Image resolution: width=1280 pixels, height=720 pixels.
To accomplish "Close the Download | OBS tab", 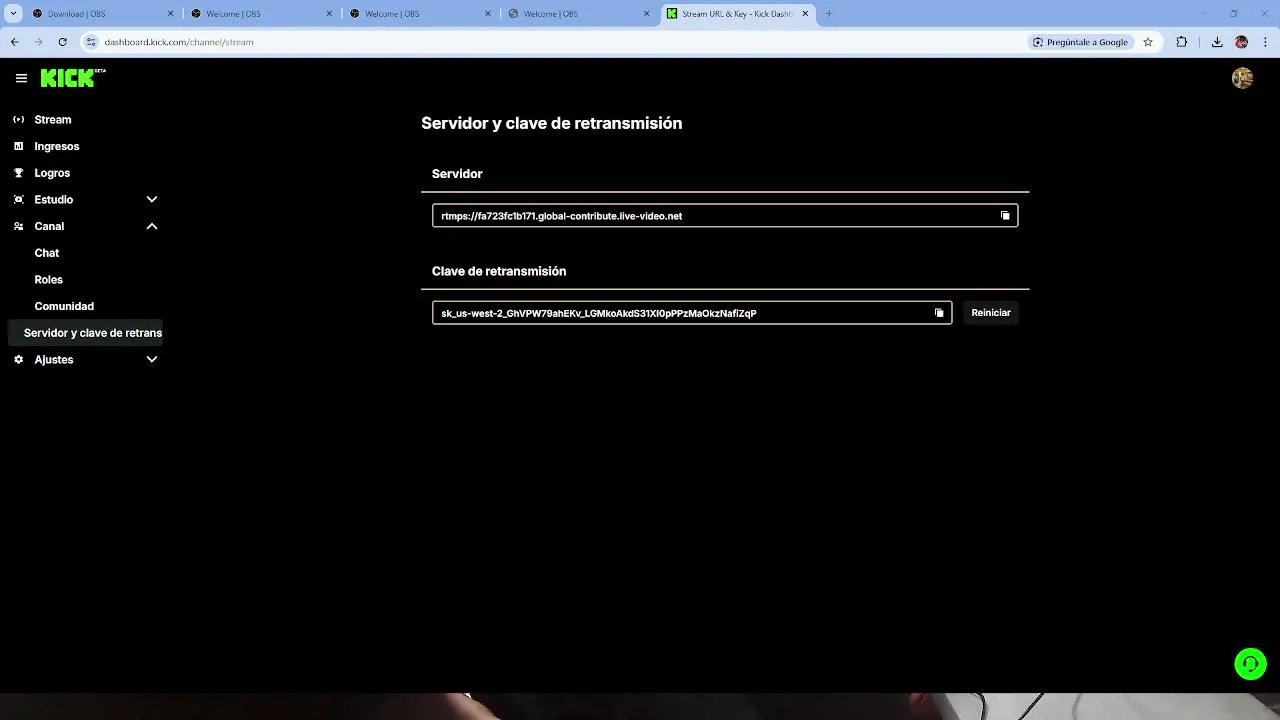I will click(x=170, y=14).
